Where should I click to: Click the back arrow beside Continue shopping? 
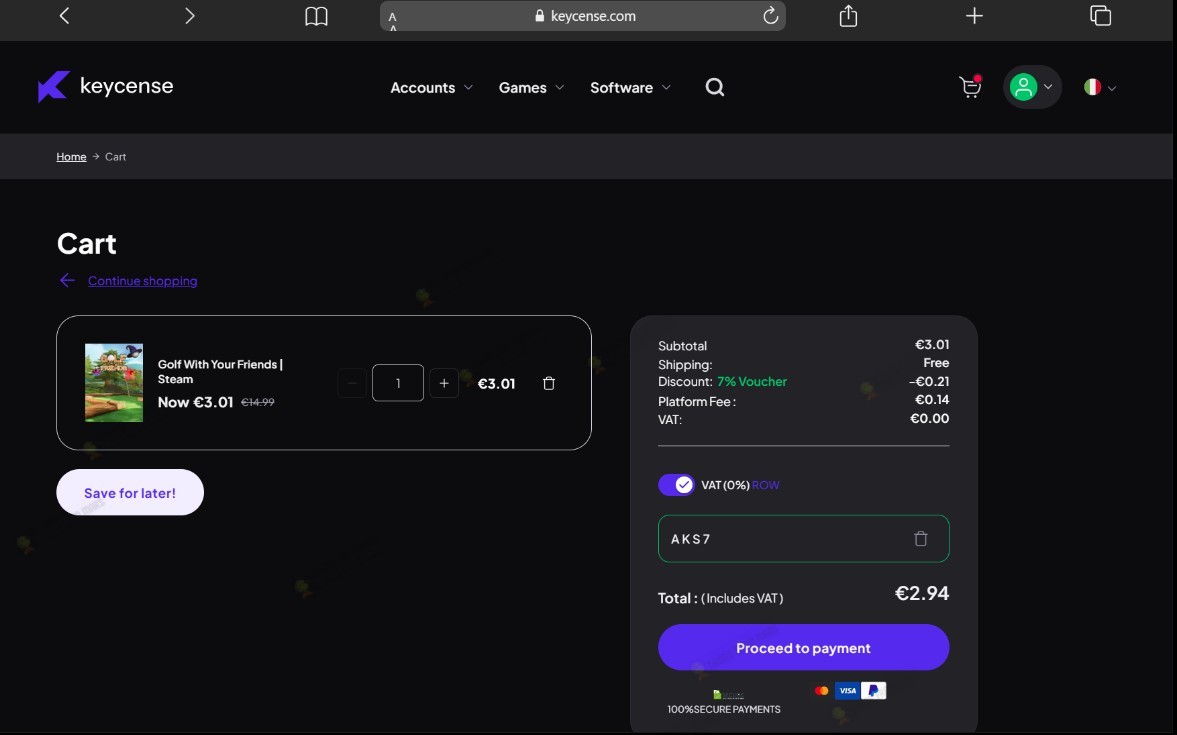point(67,280)
